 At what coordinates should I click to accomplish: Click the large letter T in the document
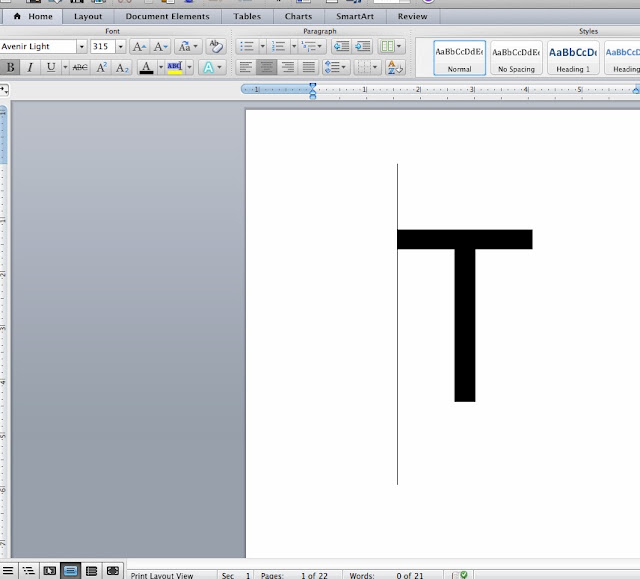click(x=465, y=315)
